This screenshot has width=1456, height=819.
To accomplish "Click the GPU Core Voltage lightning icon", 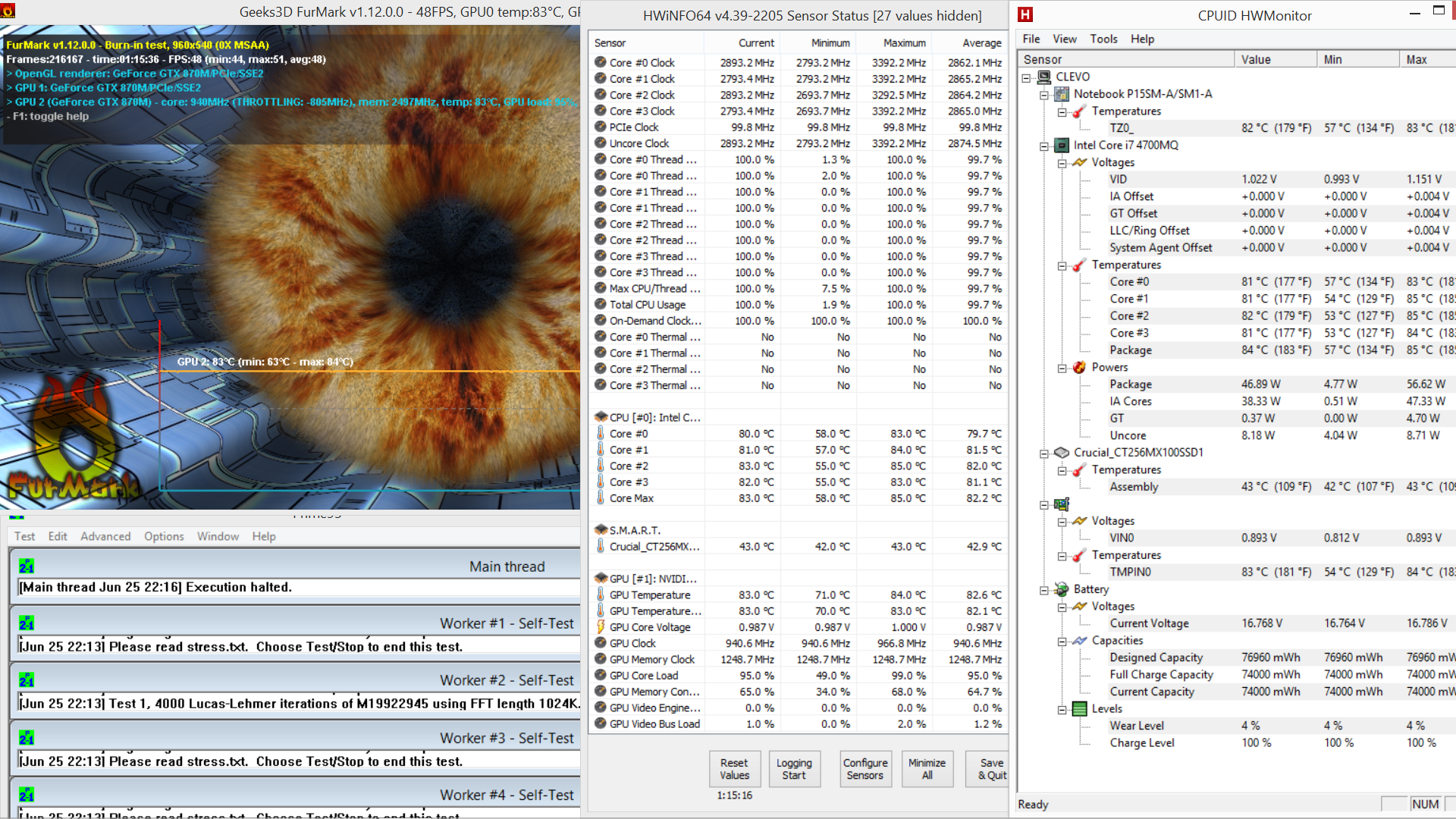I will click(x=601, y=627).
